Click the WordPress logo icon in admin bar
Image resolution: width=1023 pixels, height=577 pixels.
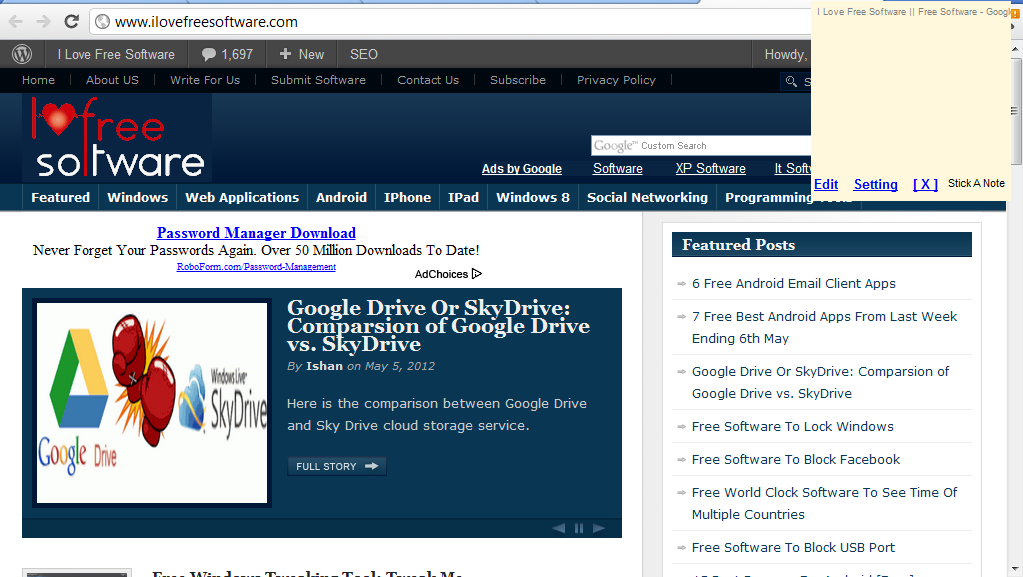pos(21,54)
